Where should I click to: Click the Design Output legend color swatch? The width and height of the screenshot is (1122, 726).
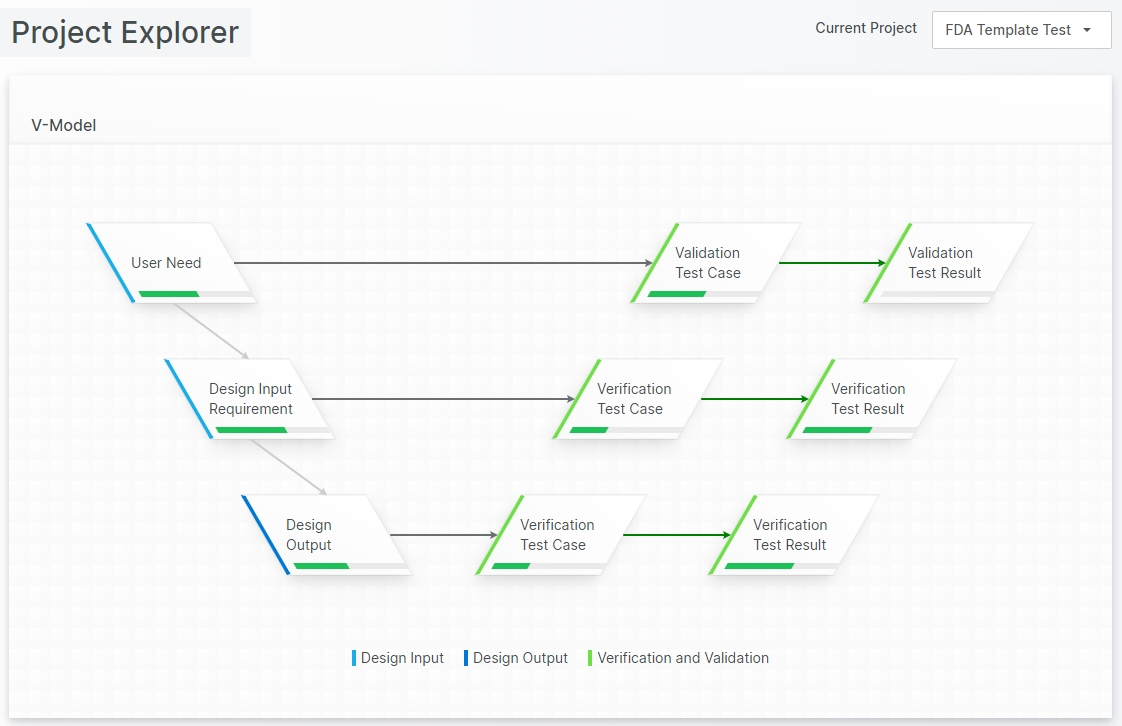point(466,658)
